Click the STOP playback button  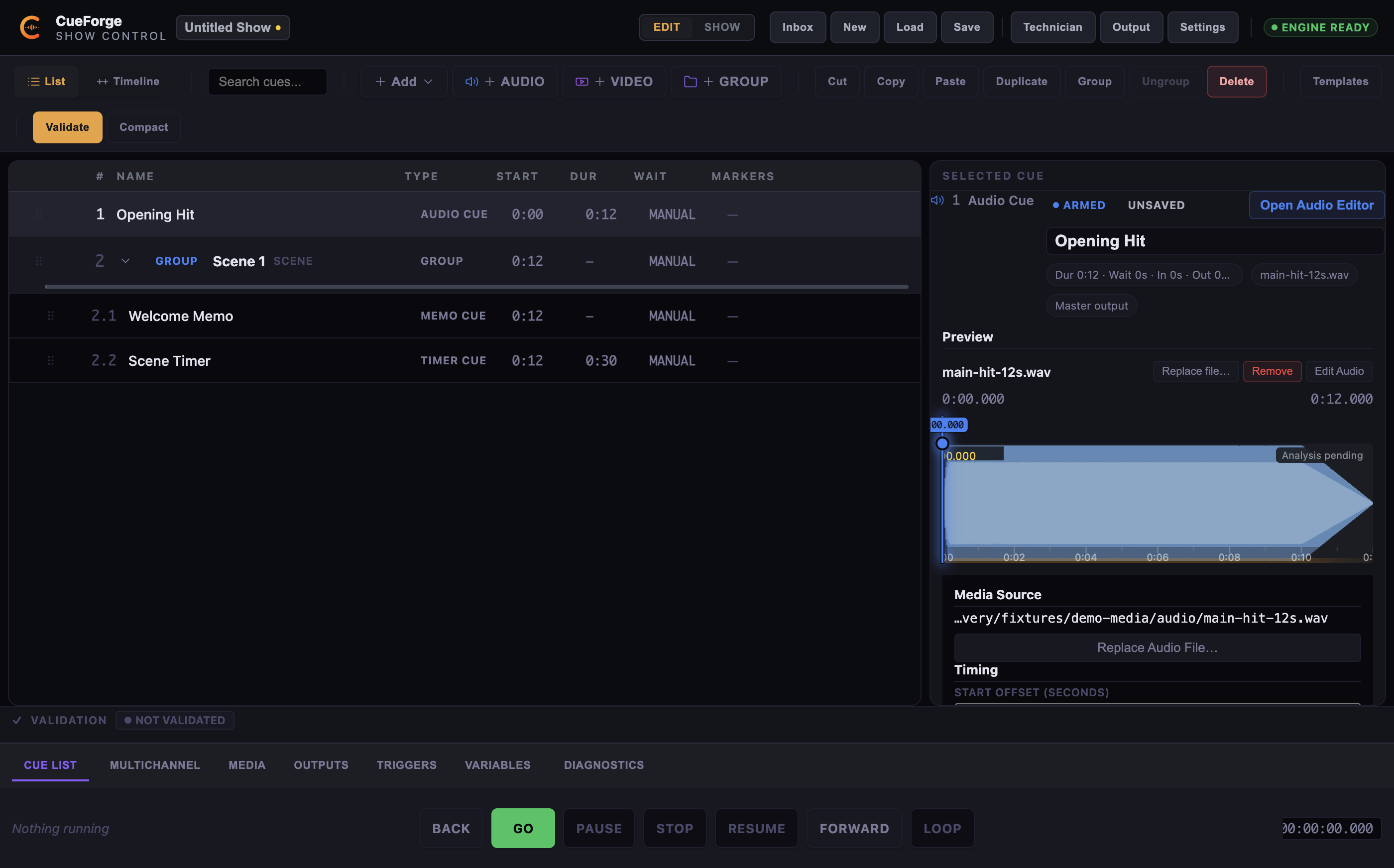point(675,828)
